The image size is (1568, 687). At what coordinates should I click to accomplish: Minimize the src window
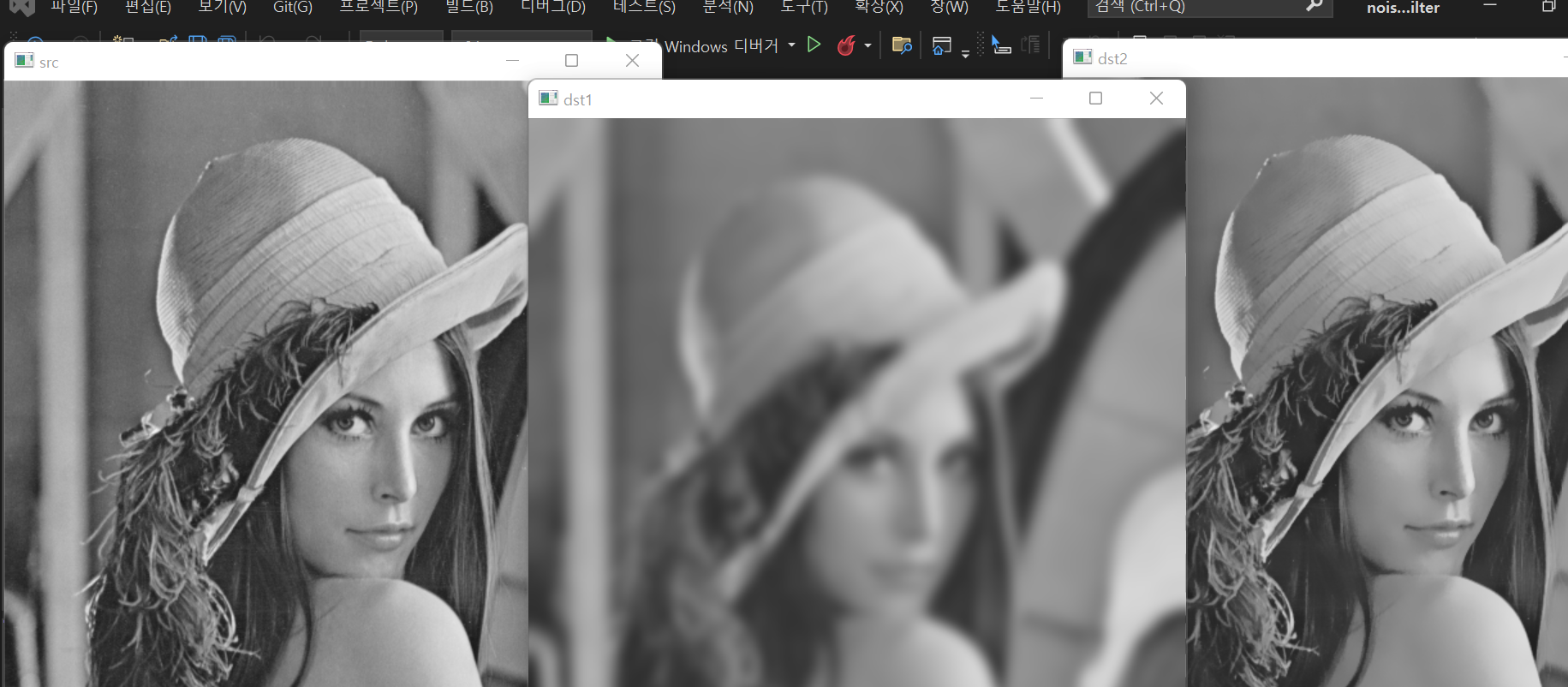pos(512,60)
